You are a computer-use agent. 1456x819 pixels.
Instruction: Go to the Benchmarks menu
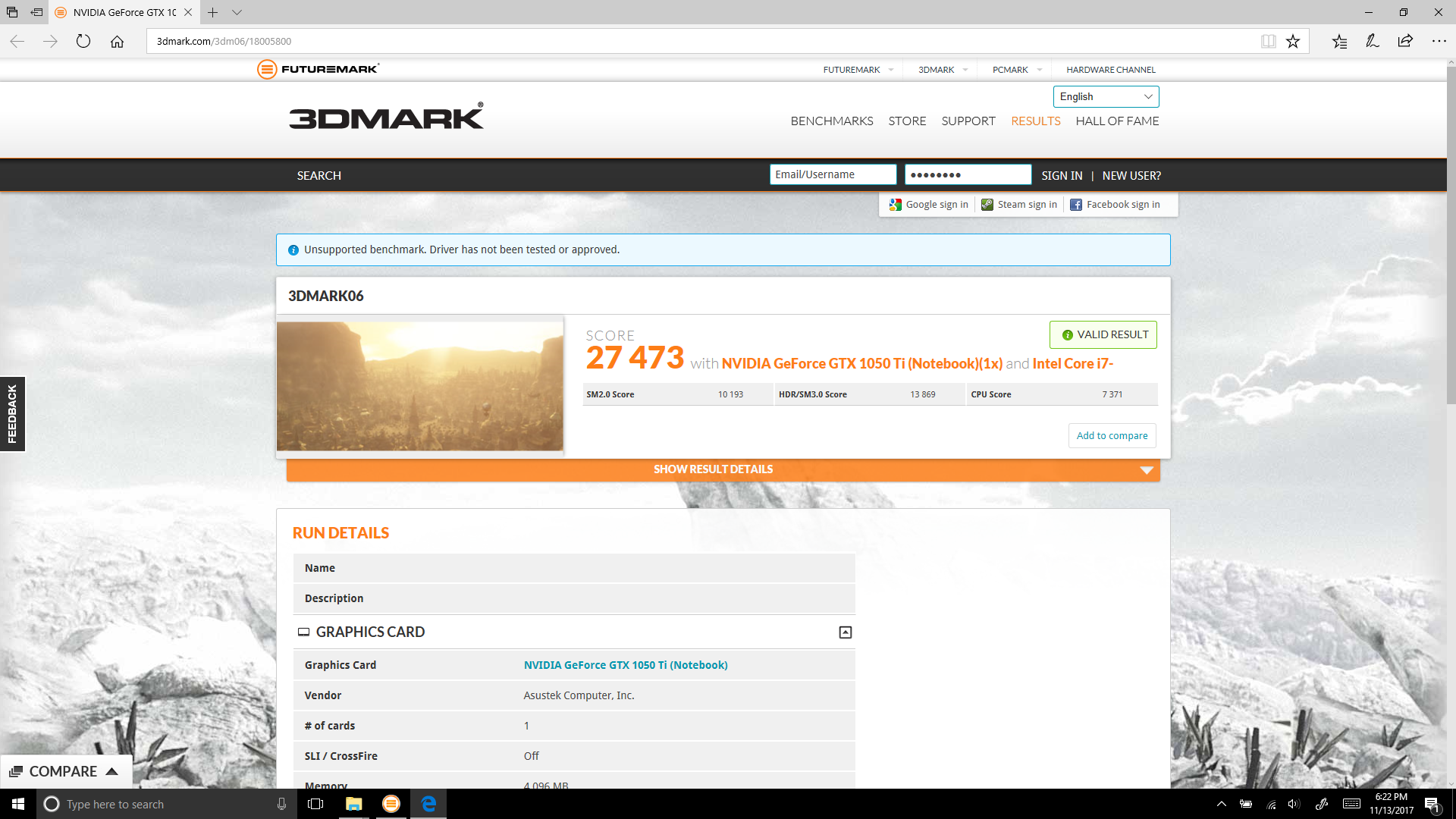(831, 121)
